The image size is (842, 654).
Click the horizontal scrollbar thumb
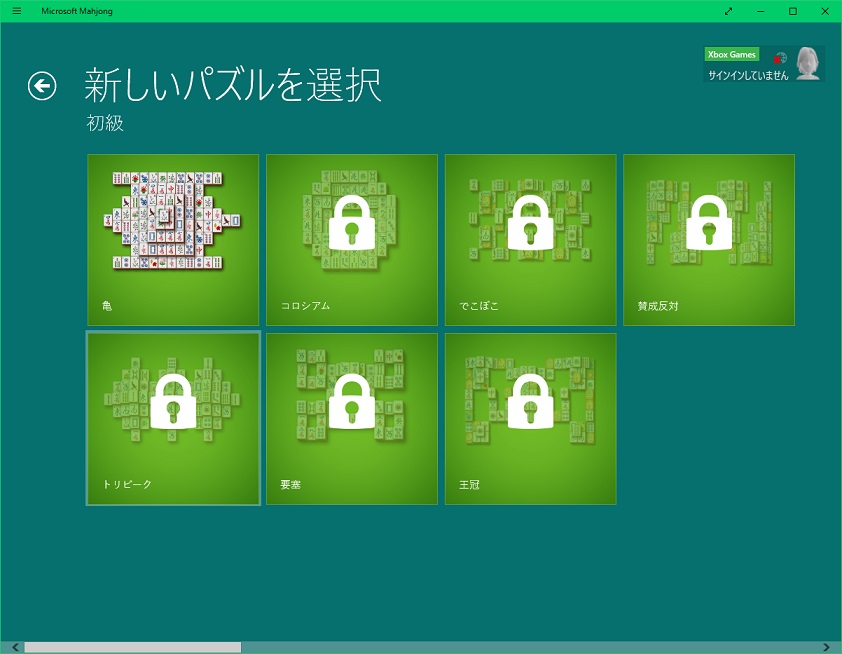[133, 647]
